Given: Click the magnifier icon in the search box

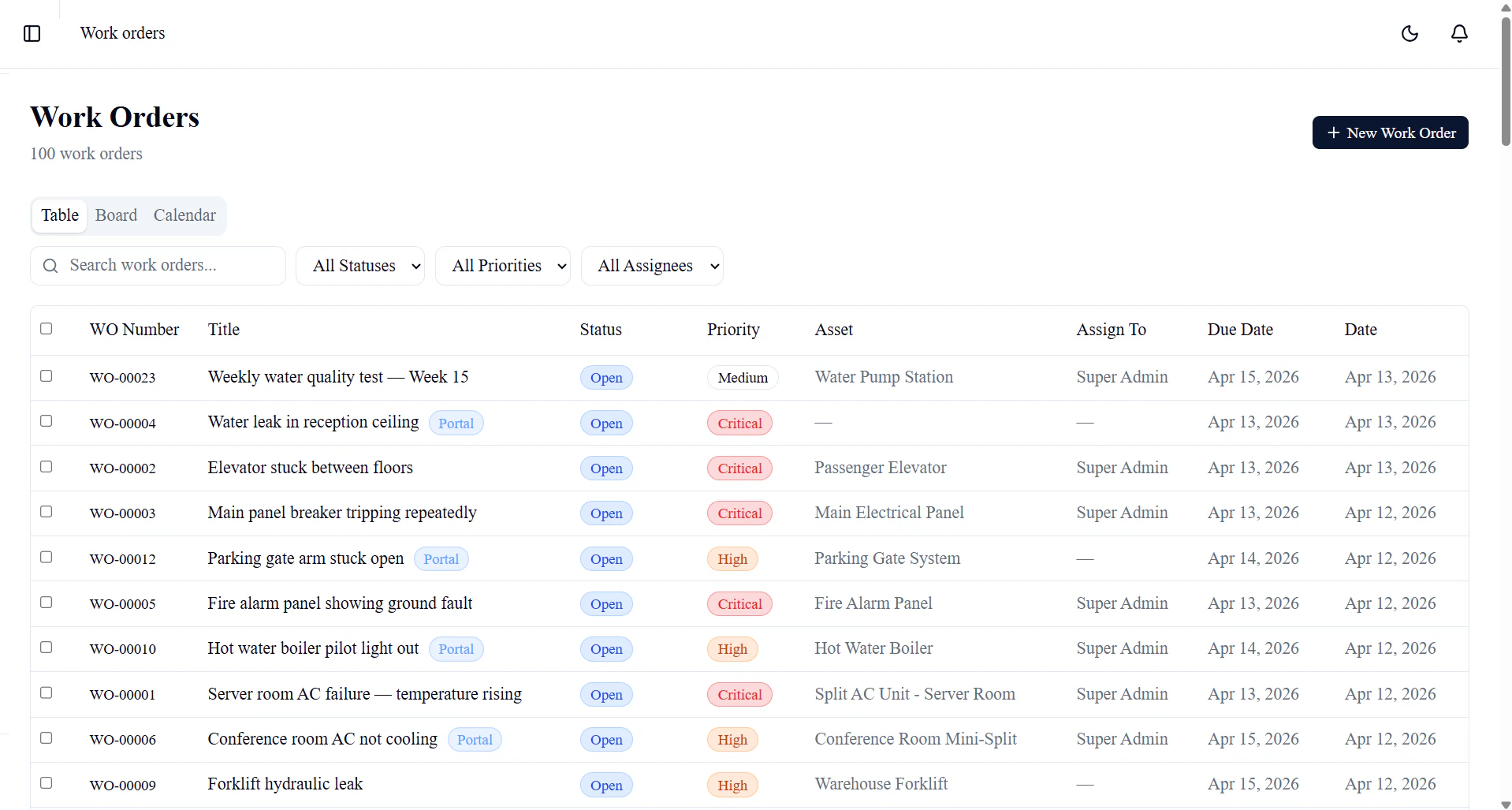Looking at the screenshot, I should [x=50, y=266].
